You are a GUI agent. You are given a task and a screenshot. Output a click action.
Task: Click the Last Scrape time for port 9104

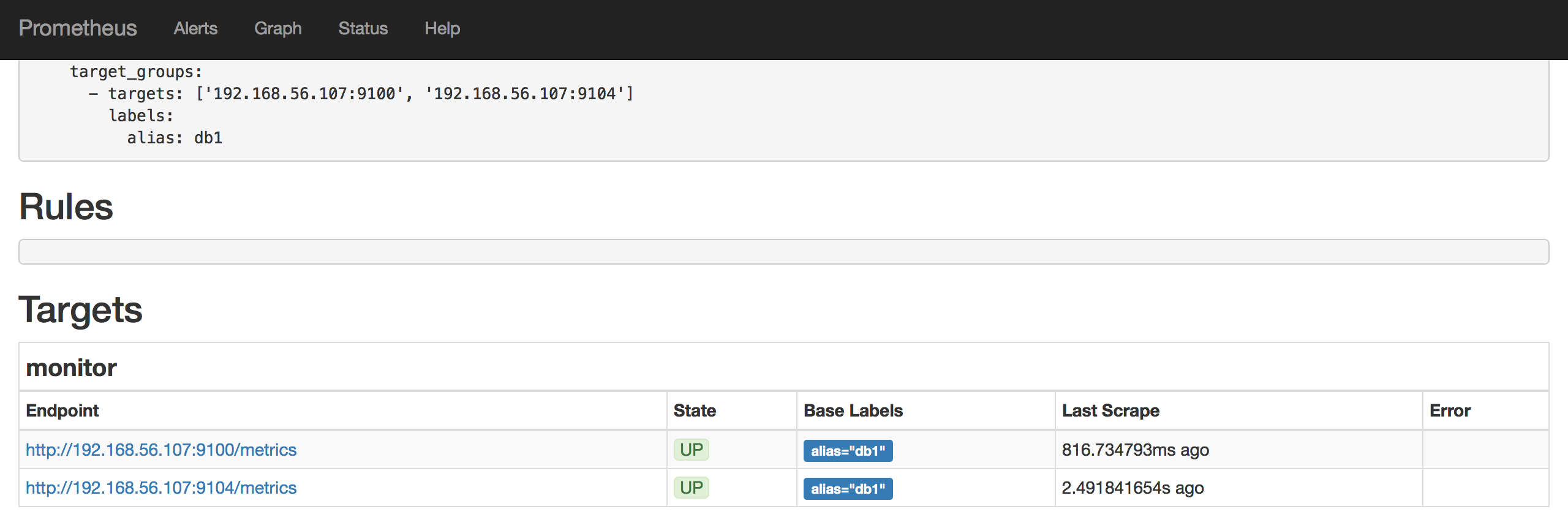1133,488
